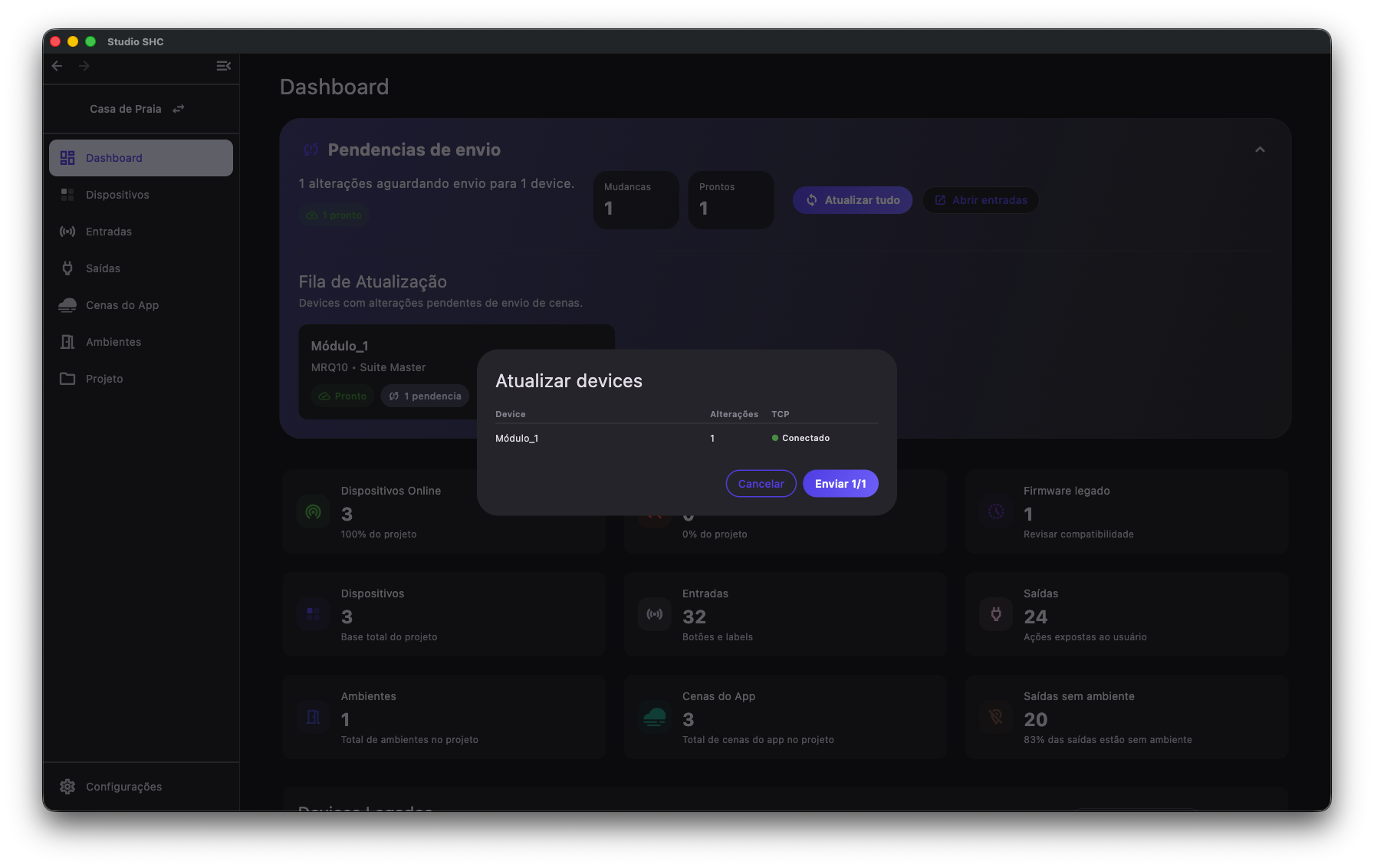This screenshot has width=1374, height=868.
Task: Click the Projeto folder icon in sidebar
Action: (x=67, y=379)
